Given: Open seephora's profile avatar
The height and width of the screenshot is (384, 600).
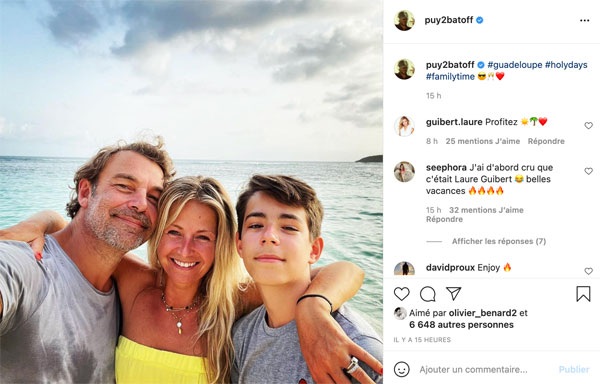Looking at the screenshot, I should click(404, 172).
